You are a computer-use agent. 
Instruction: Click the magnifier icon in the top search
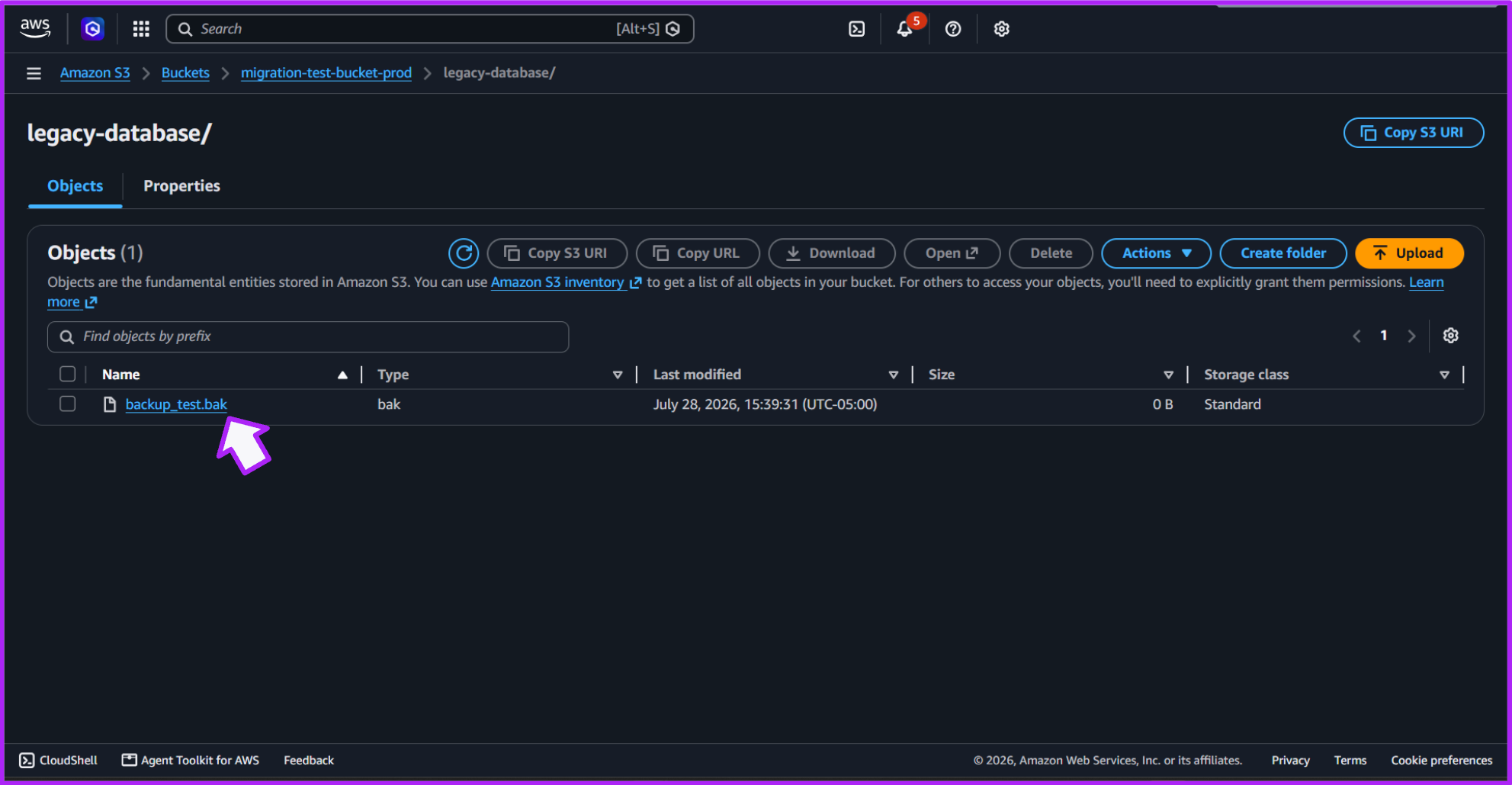pyautogui.click(x=185, y=29)
